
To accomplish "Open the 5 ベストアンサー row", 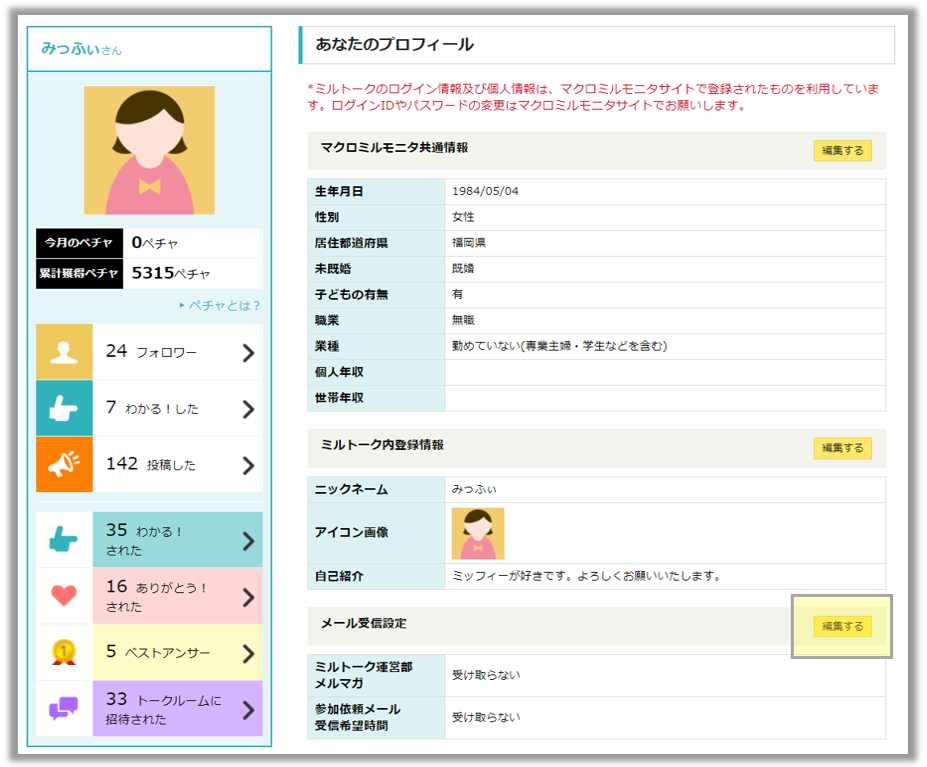I will (x=176, y=652).
